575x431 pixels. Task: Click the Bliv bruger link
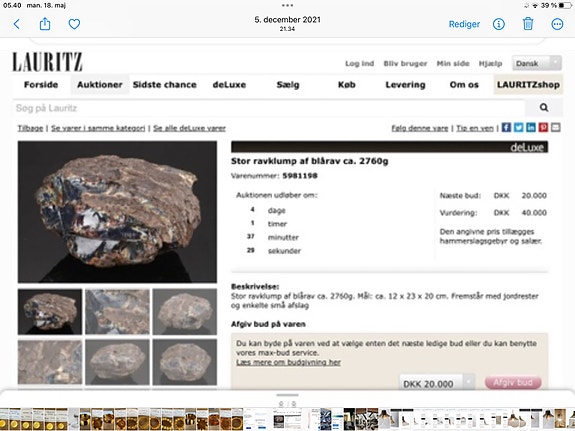[x=405, y=63]
